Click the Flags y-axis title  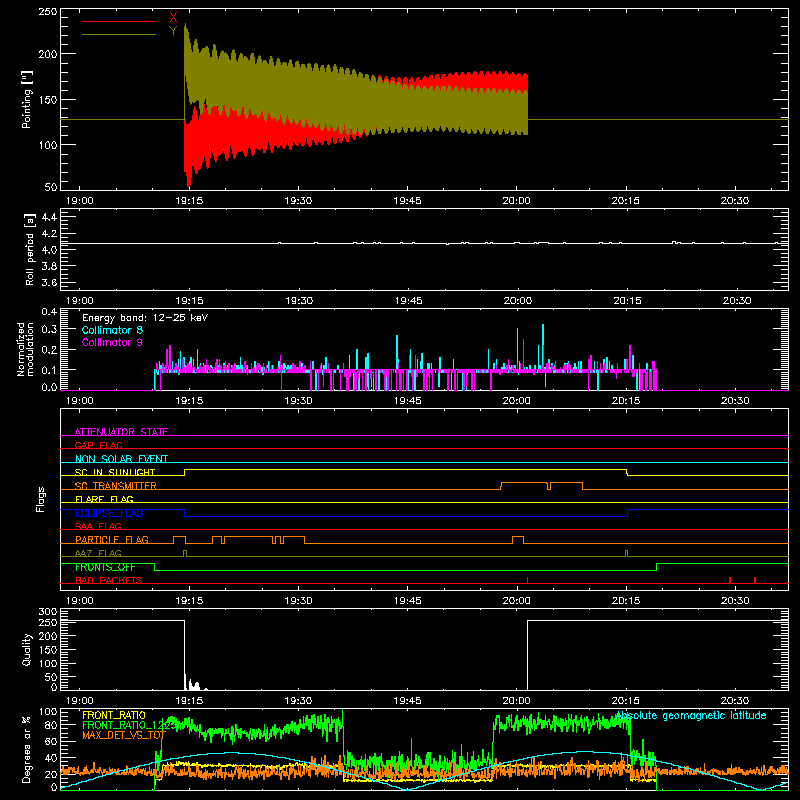click(x=40, y=499)
